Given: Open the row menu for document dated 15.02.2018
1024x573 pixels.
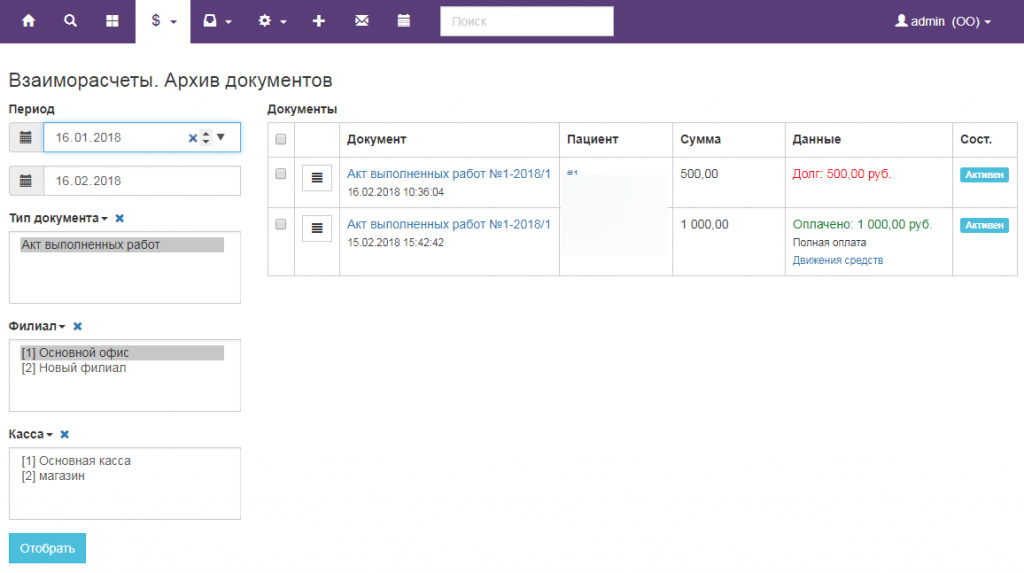Looking at the screenshot, I should pyautogui.click(x=317, y=228).
